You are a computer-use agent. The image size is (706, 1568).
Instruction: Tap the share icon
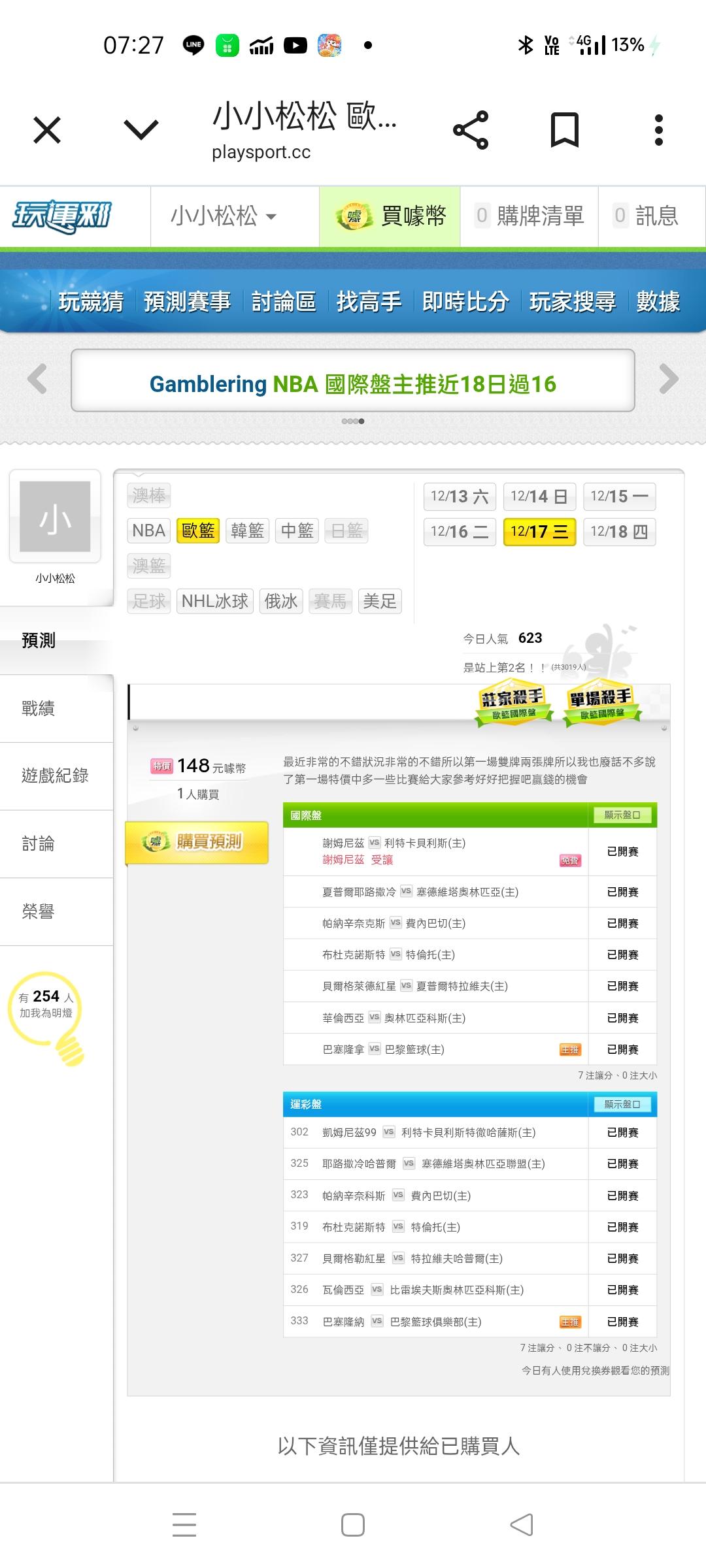(471, 130)
